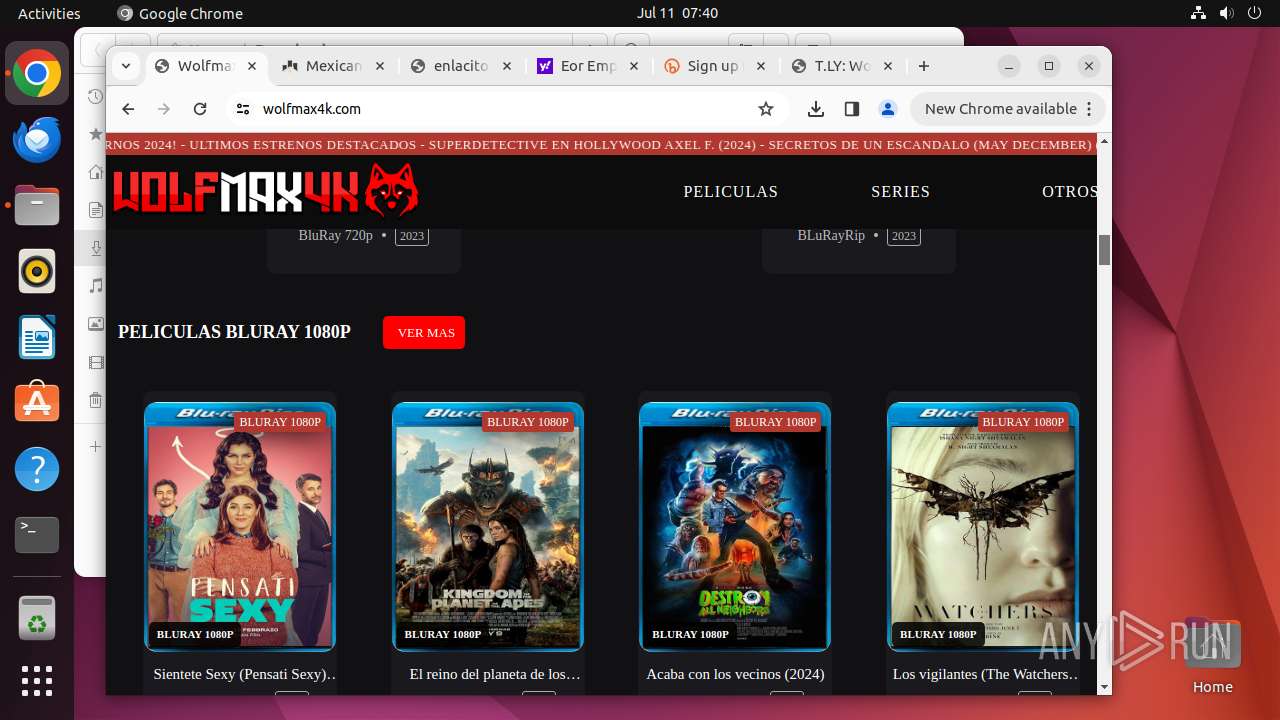Viewport: 1280px width, 720px height.
Task: Open the volume icon in system tray
Action: pyautogui.click(x=1226, y=13)
